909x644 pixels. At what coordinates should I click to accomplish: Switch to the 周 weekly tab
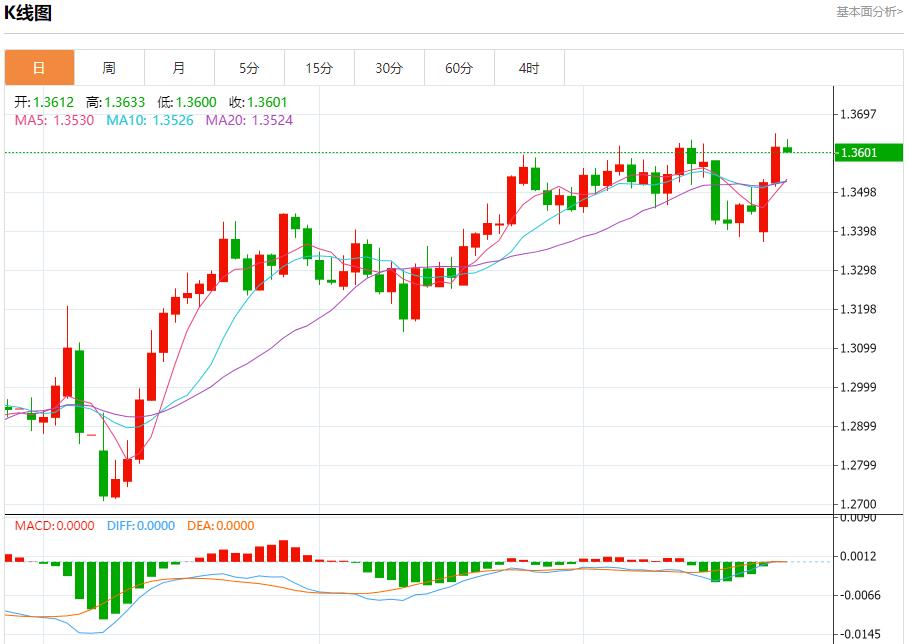tap(109, 68)
